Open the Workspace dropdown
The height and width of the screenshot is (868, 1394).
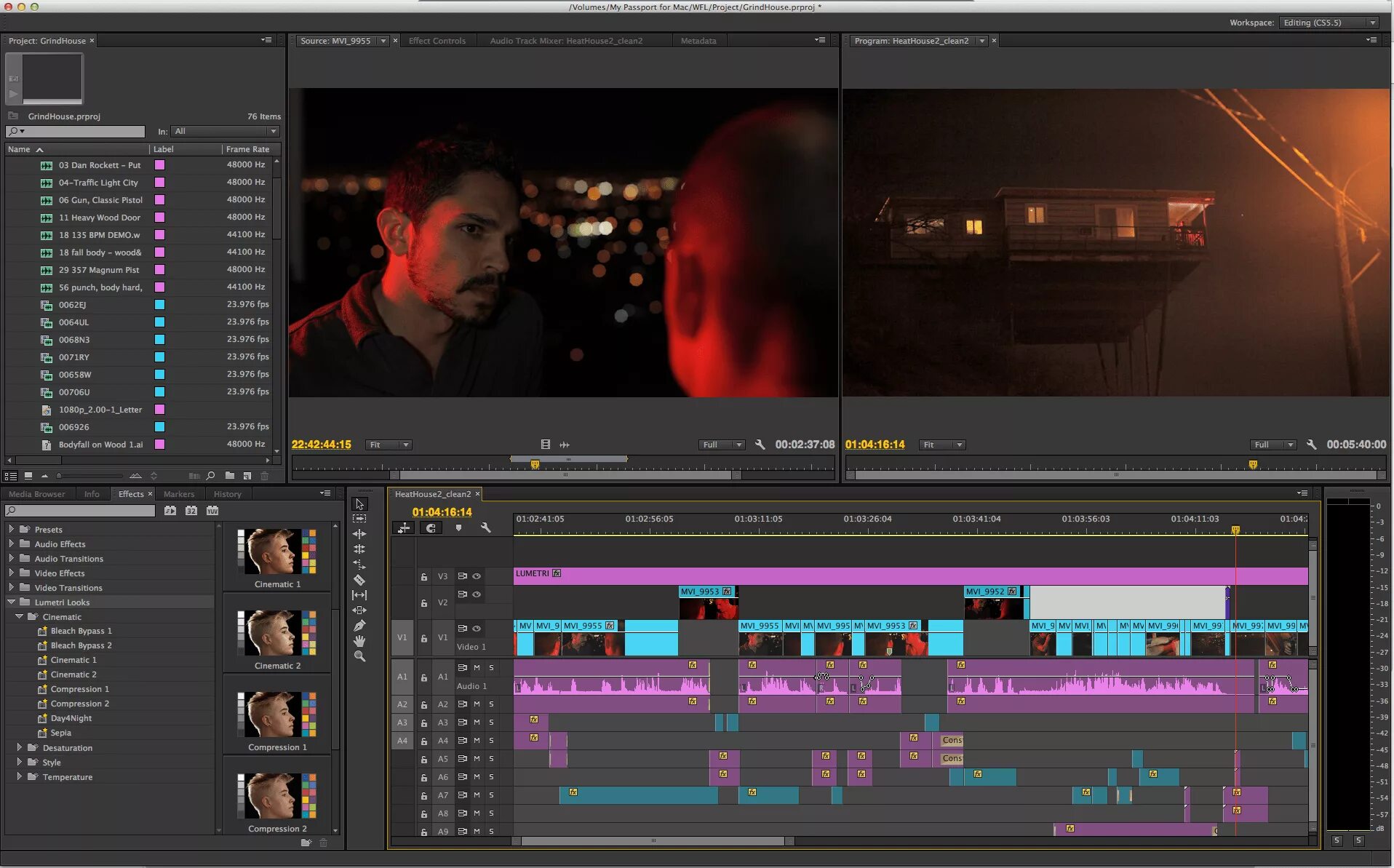click(x=1329, y=23)
